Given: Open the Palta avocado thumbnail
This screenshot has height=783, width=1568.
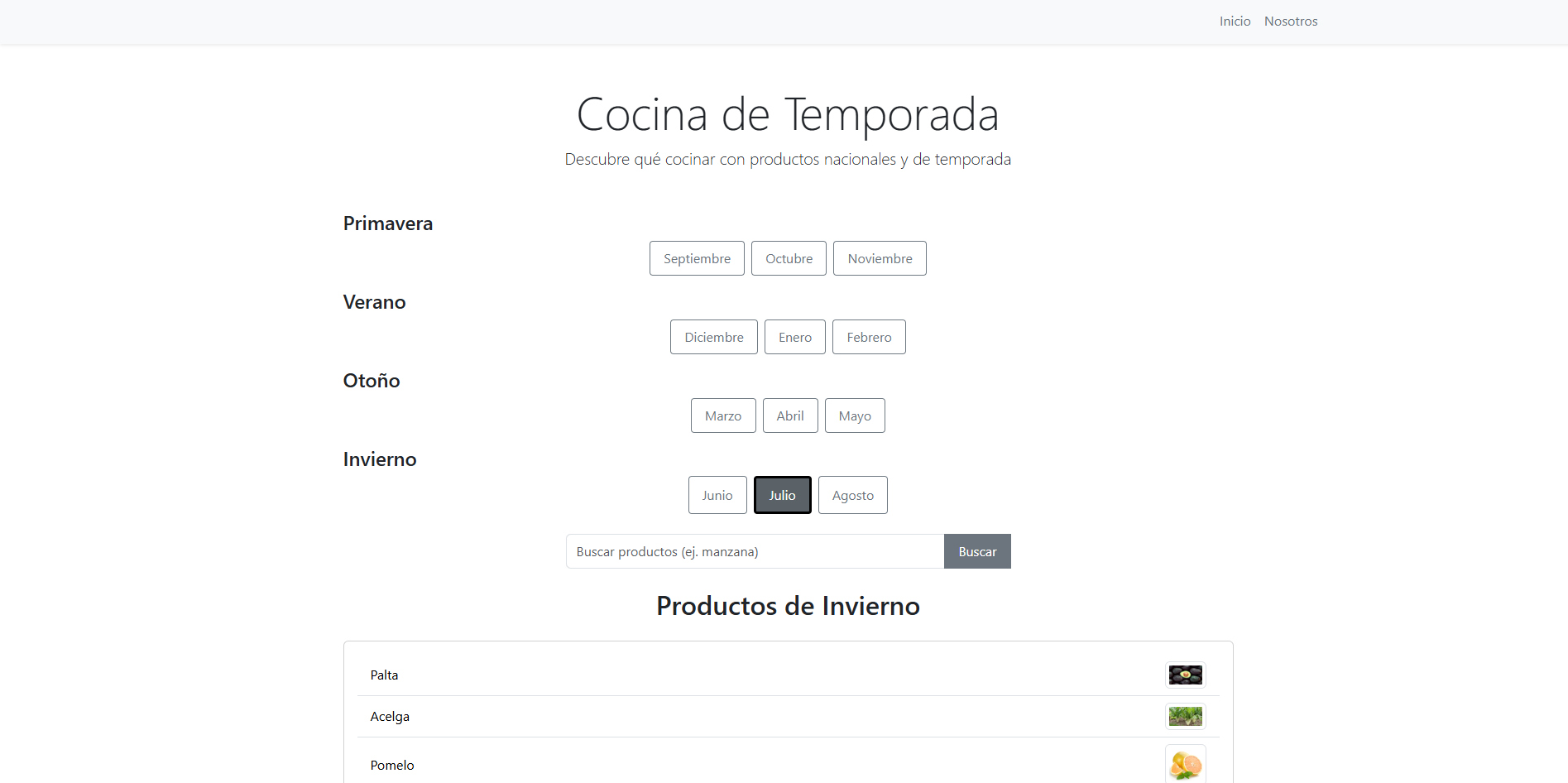Looking at the screenshot, I should pos(1186,675).
